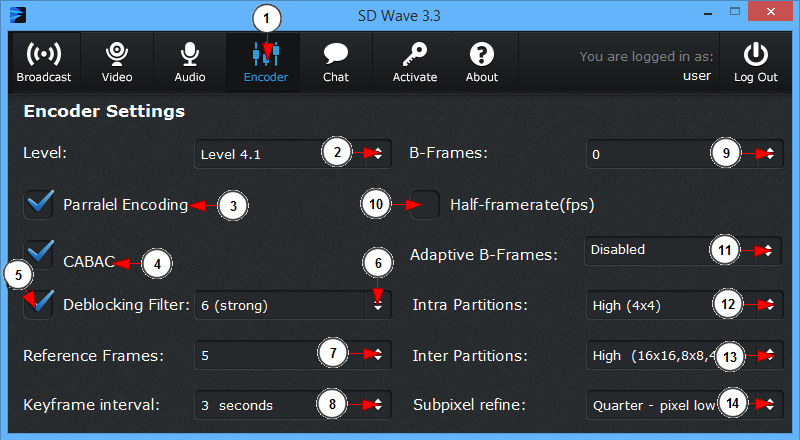800x440 pixels.
Task: Open the Level dropdown showing Level 4.1
Action: [x=293, y=154]
